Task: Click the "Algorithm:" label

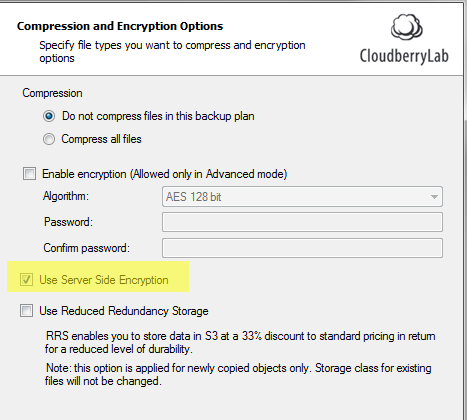Action: [x=66, y=196]
